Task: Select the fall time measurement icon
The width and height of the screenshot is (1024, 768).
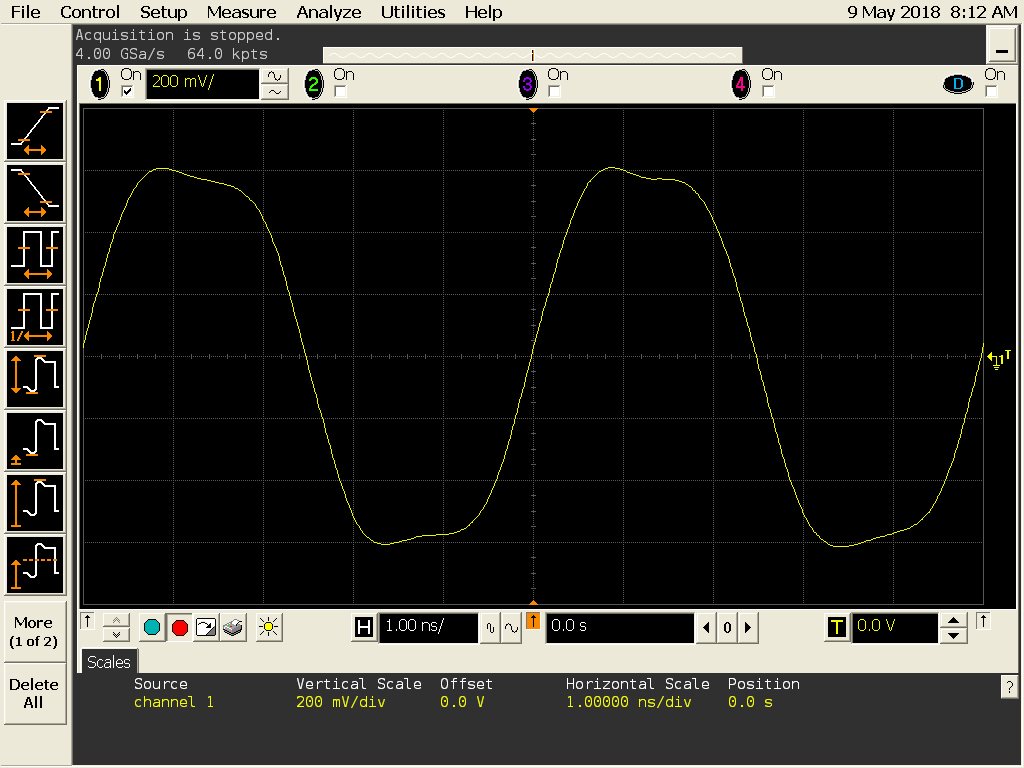Action: tap(35, 193)
